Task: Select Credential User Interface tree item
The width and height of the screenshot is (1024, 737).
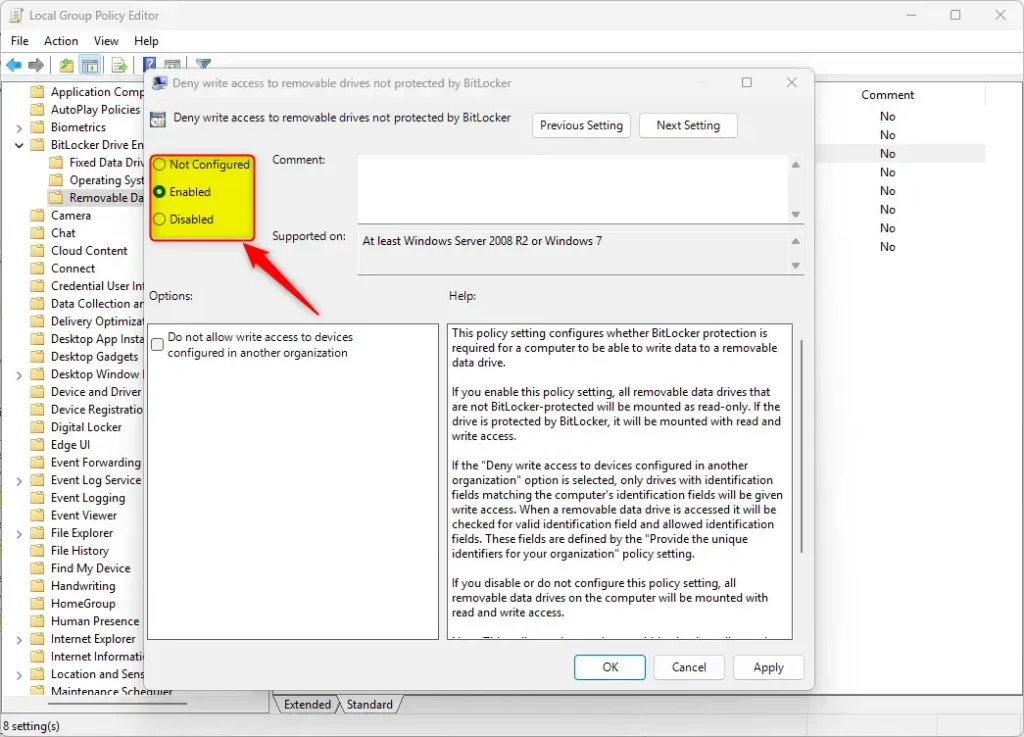Action: click(97, 285)
